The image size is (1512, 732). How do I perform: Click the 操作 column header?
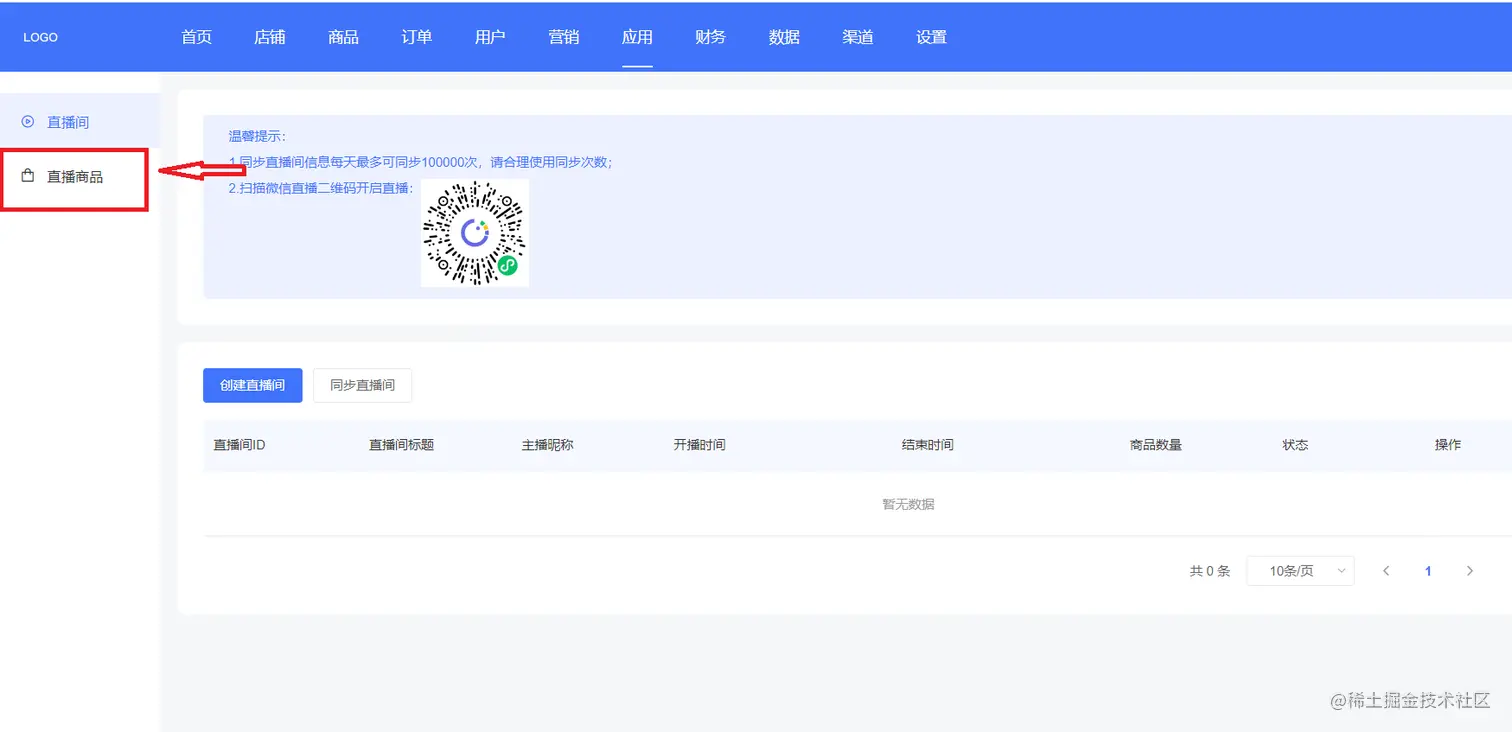click(x=1448, y=445)
